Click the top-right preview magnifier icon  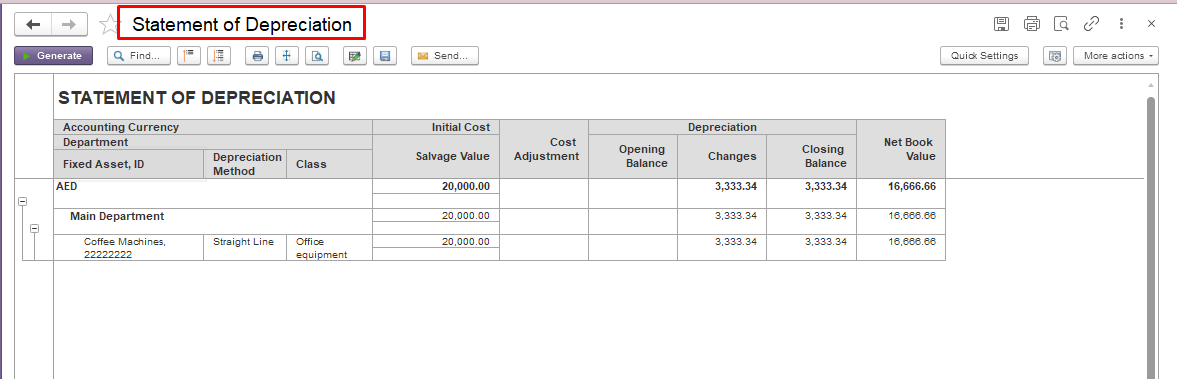coord(1061,24)
